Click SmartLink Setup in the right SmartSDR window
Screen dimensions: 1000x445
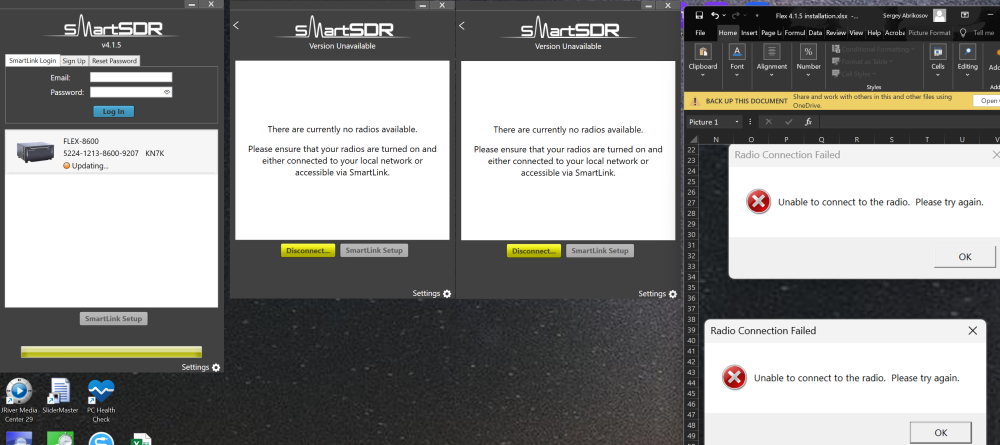click(x=599, y=251)
